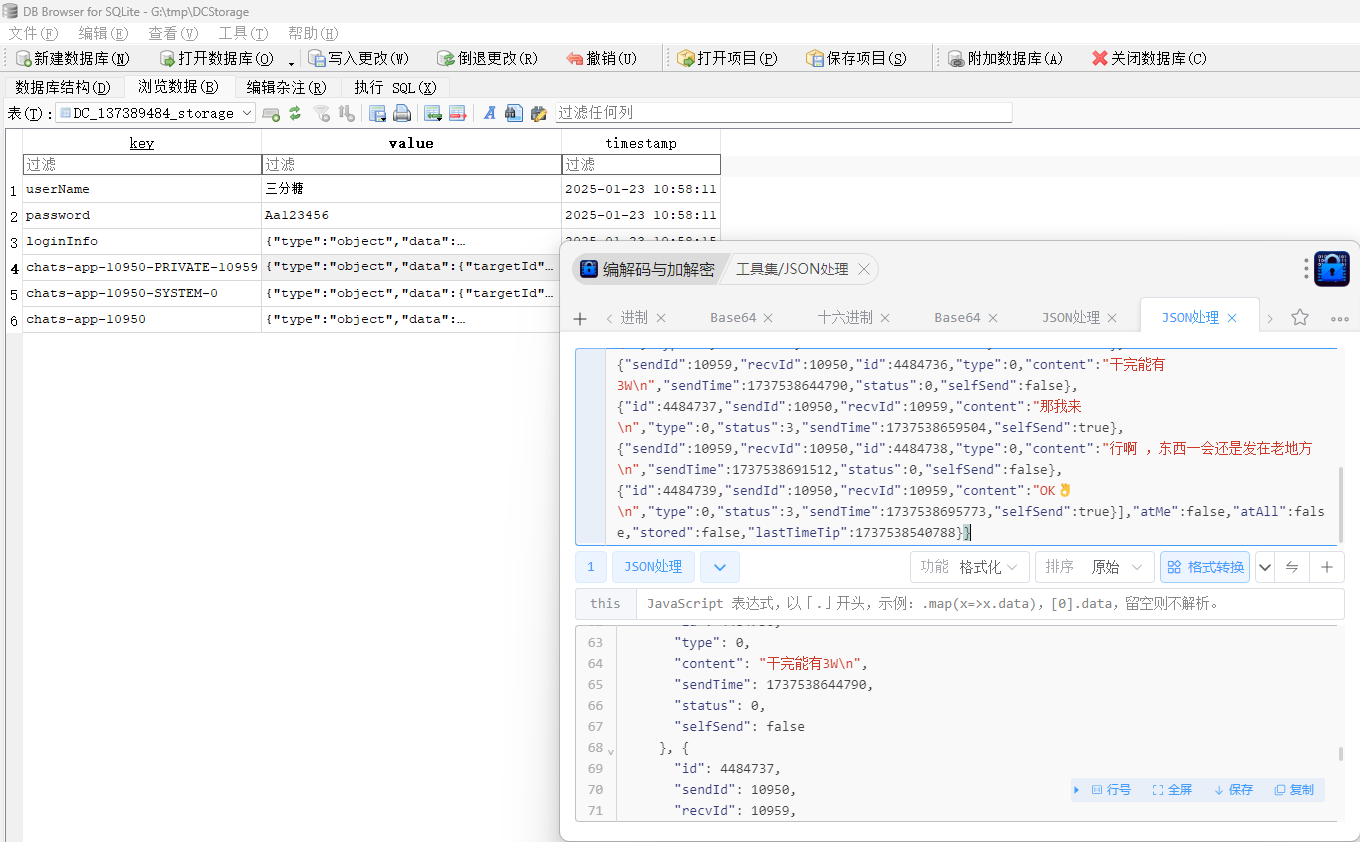Click the refresh table data icon
Viewport: 1360px width, 842px height.
point(295,113)
